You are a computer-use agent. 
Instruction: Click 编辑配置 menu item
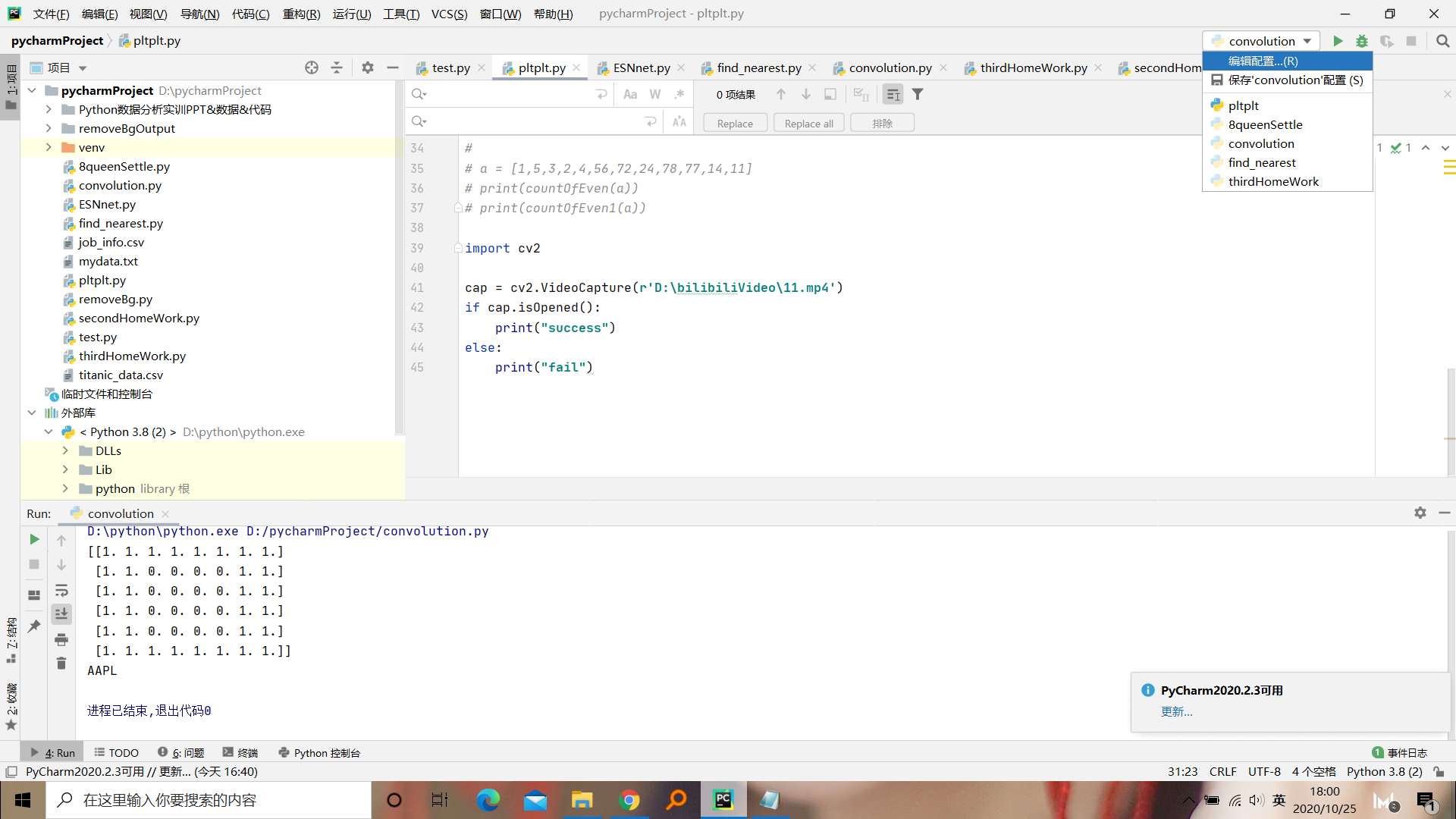click(x=1290, y=60)
